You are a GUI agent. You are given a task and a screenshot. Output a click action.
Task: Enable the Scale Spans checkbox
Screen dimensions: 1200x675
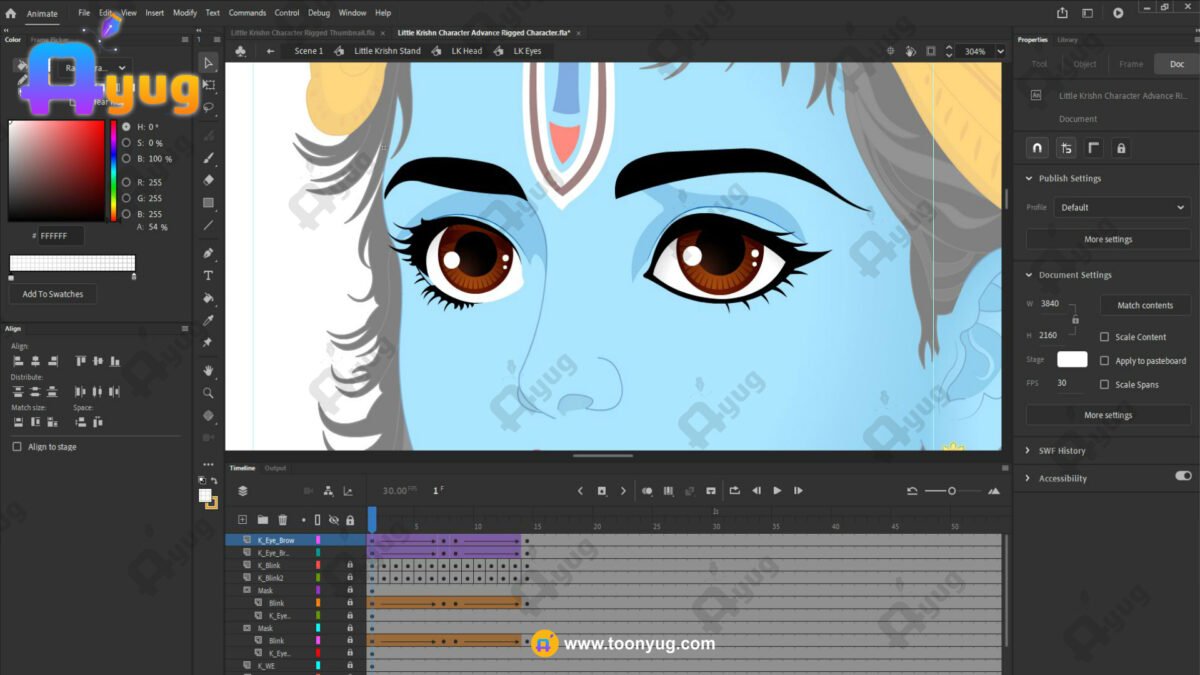[1104, 385]
